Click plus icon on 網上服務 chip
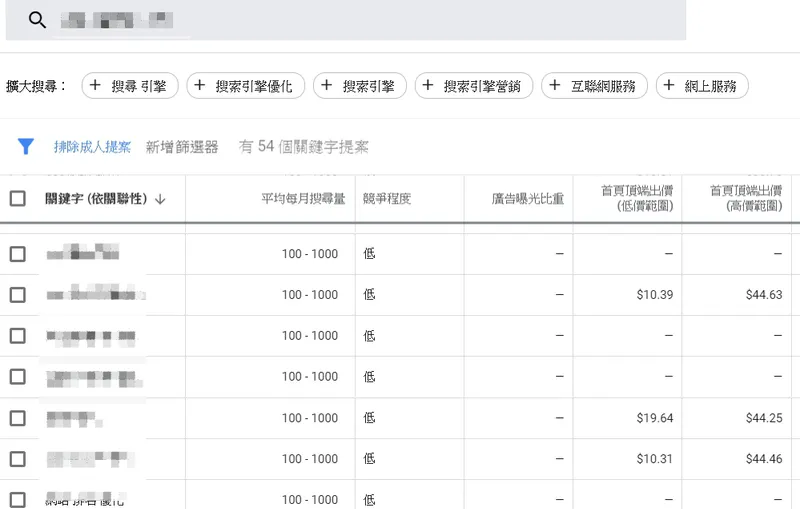Image resolution: width=800 pixels, height=509 pixels. tap(670, 86)
